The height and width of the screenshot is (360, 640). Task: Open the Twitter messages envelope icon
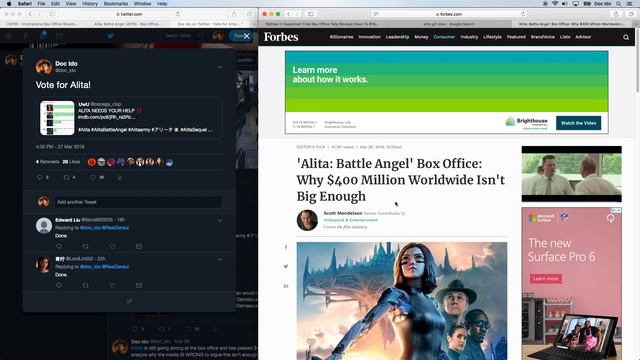pos(60,36)
